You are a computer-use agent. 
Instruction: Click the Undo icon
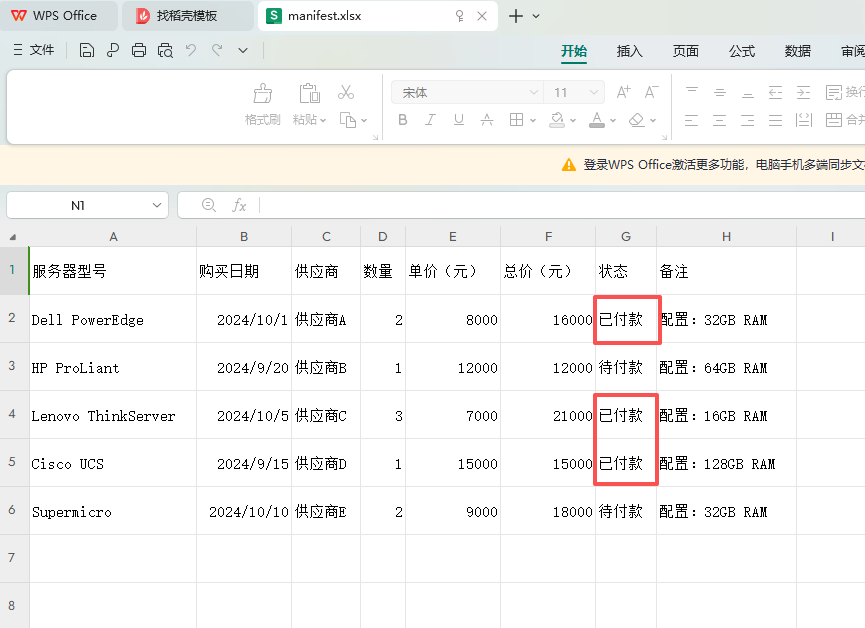[x=190, y=50]
